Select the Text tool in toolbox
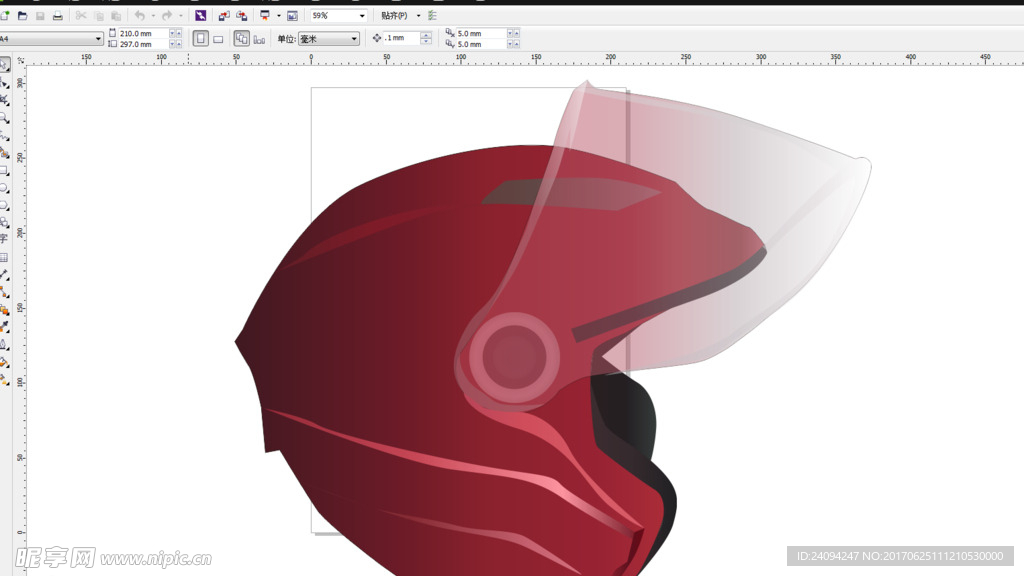 tap(4, 238)
